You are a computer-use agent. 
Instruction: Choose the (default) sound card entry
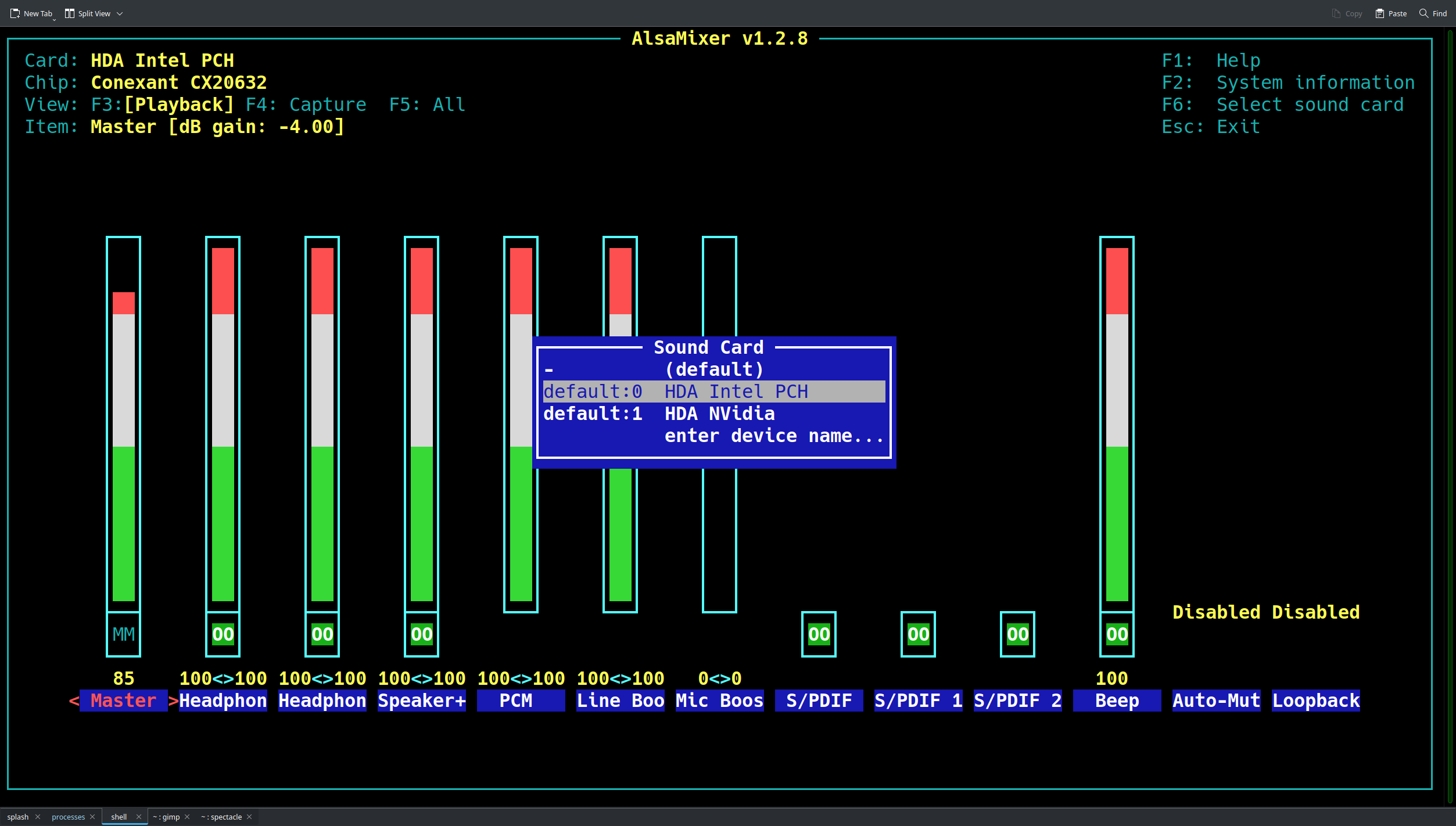(x=714, y=369)
